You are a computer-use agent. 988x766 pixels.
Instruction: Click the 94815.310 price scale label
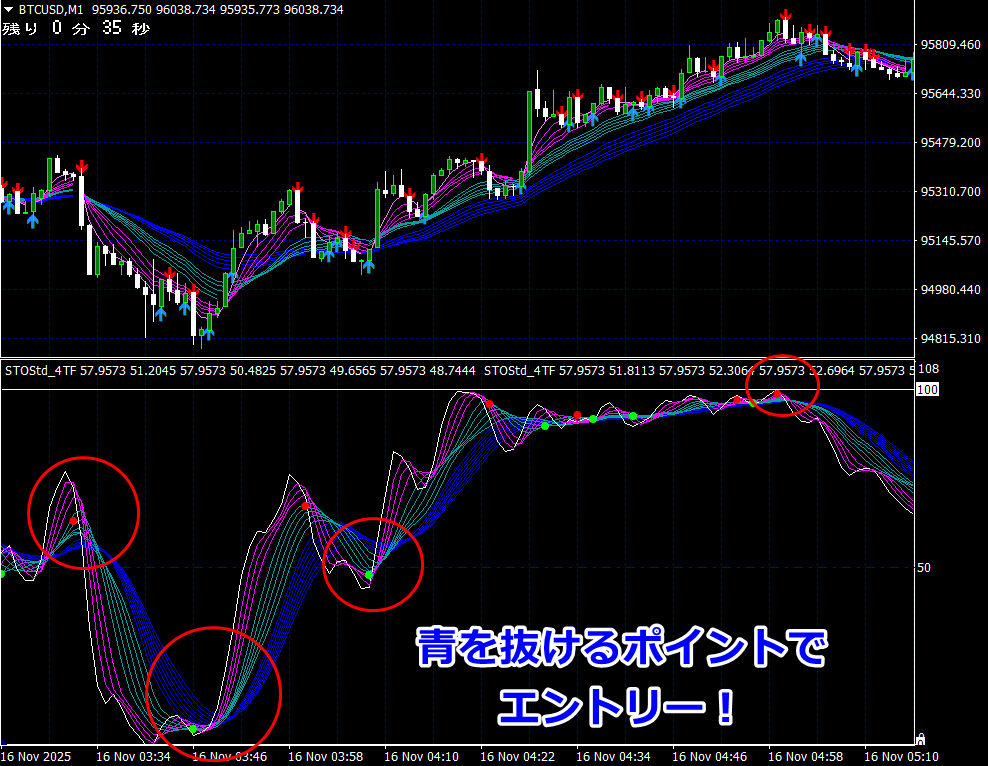pos(950,339)
